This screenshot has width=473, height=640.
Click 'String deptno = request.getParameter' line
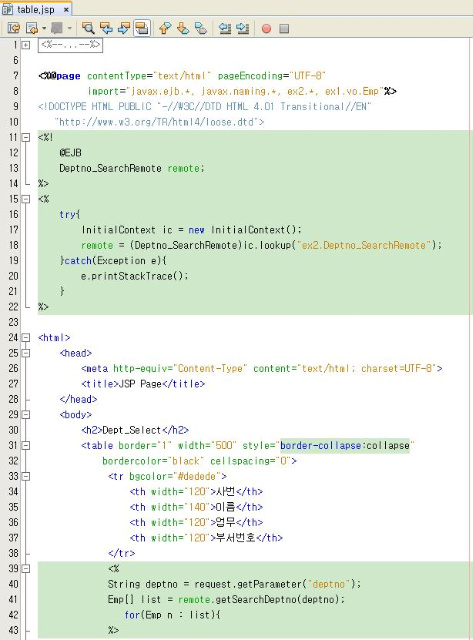[234, 584]
